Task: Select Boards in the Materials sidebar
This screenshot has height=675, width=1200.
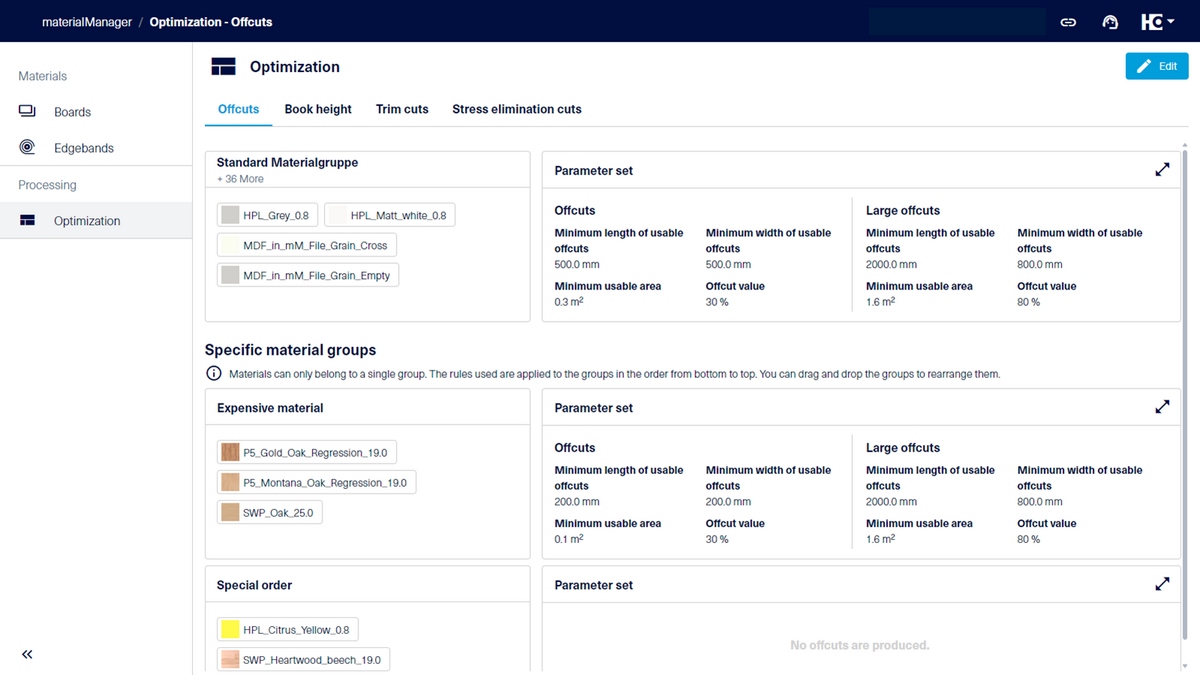Action: pyautogui.click(x=72, y=112)
